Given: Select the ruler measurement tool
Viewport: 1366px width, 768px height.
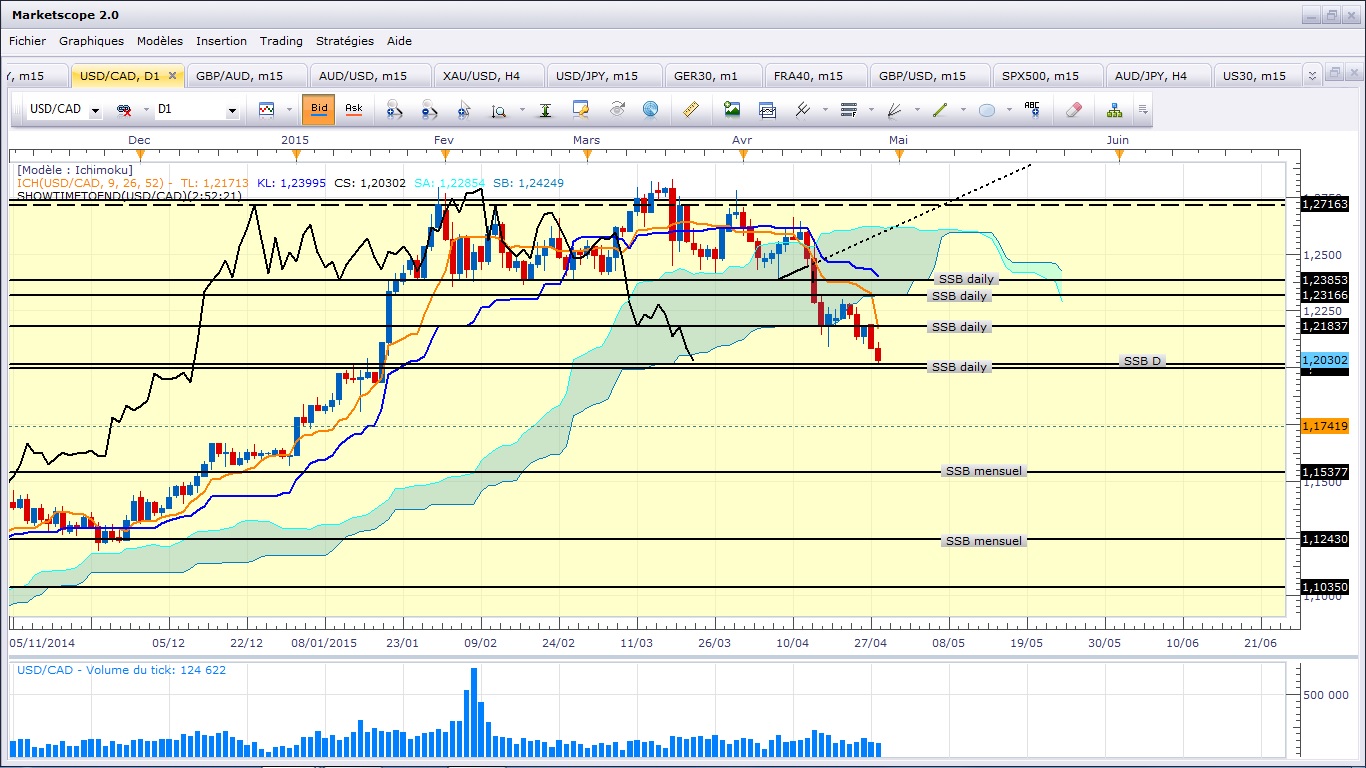Looking at the screenshot, I should (x=690, y=110).
